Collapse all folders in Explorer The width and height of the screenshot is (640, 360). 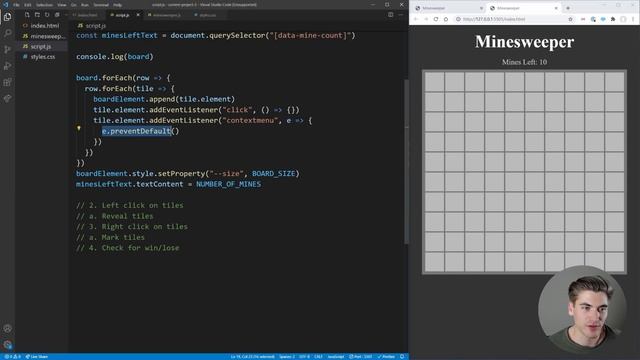click(57, 15)
